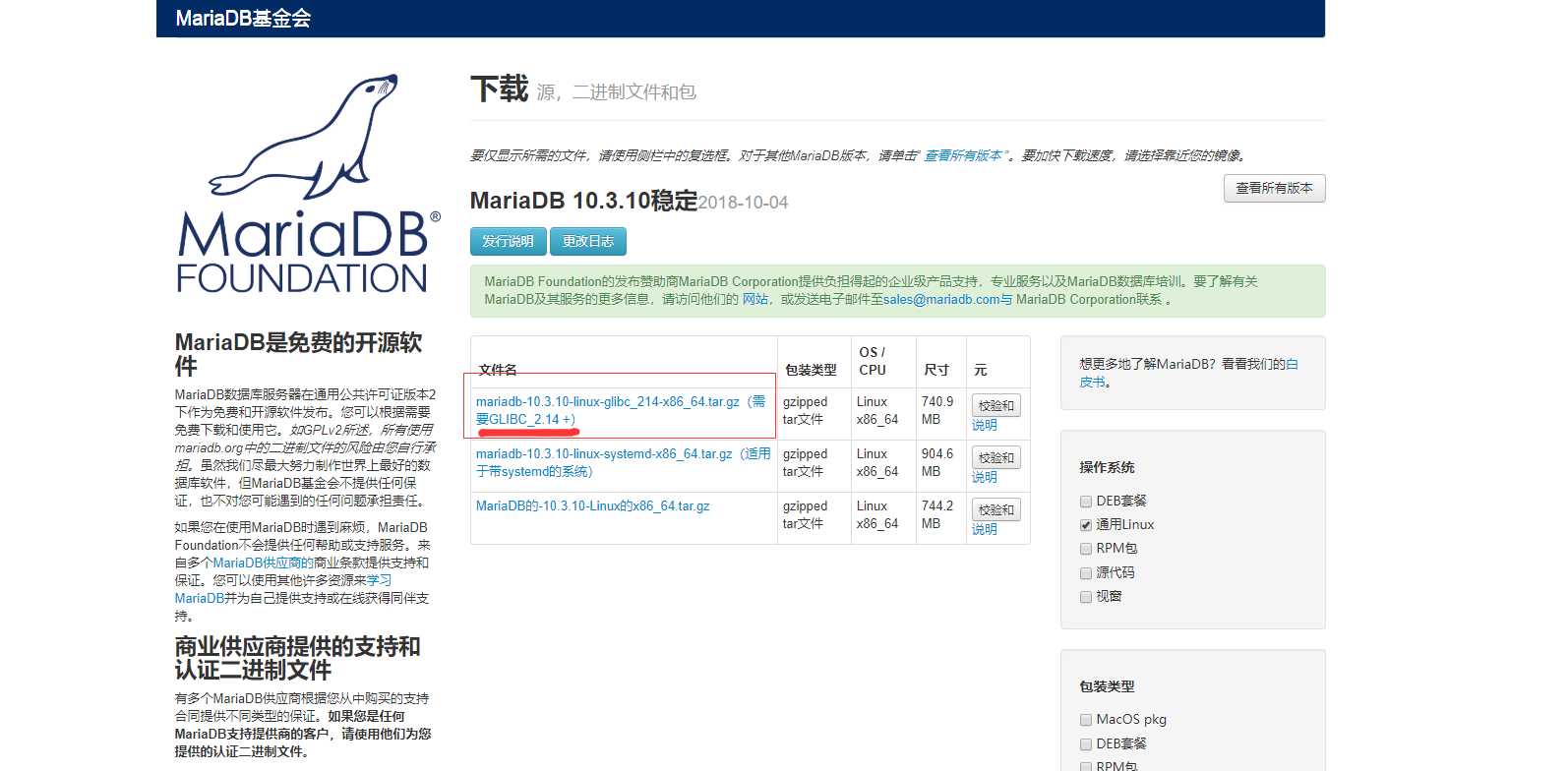Screen dimensions: 1568x771
Task: Toggle the DEB套餐 package type checkbox
Action: [1086, 744]
